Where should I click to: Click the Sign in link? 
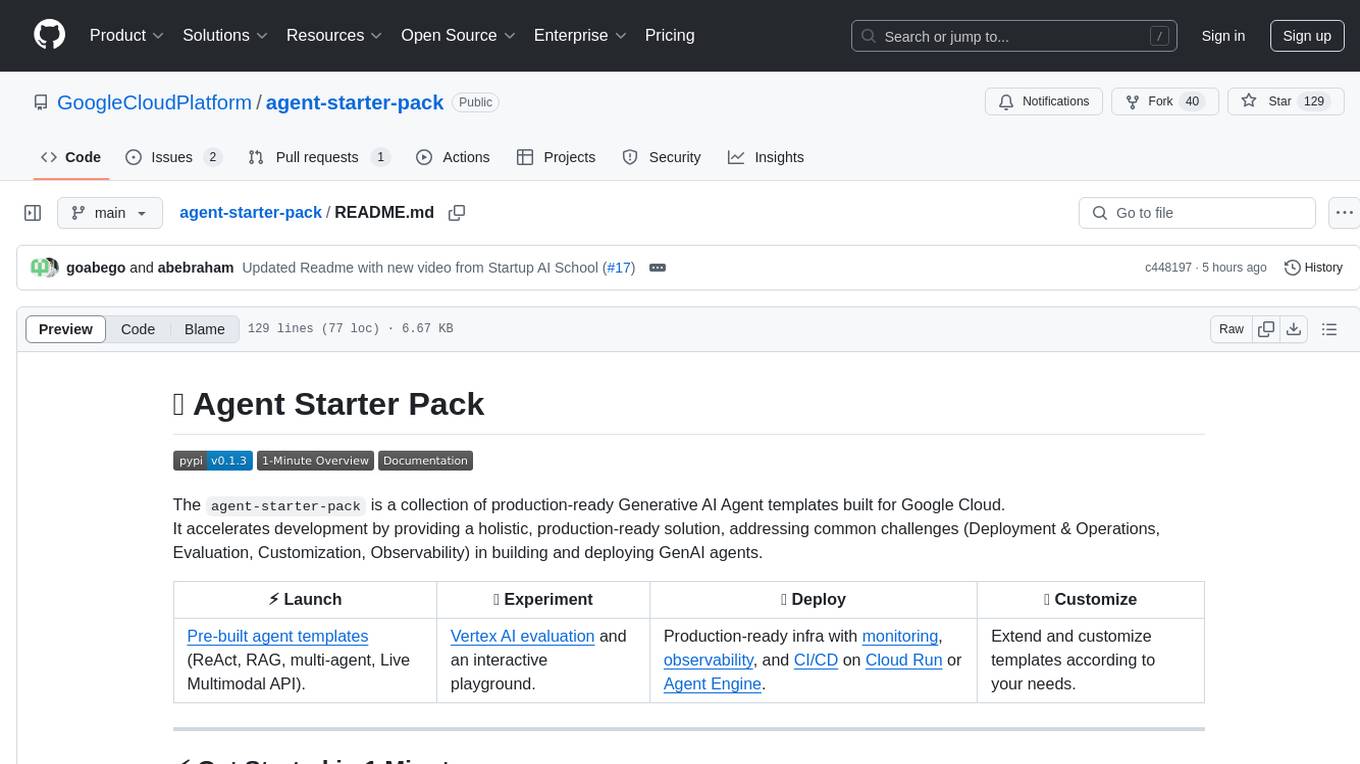coord(1223,36)
